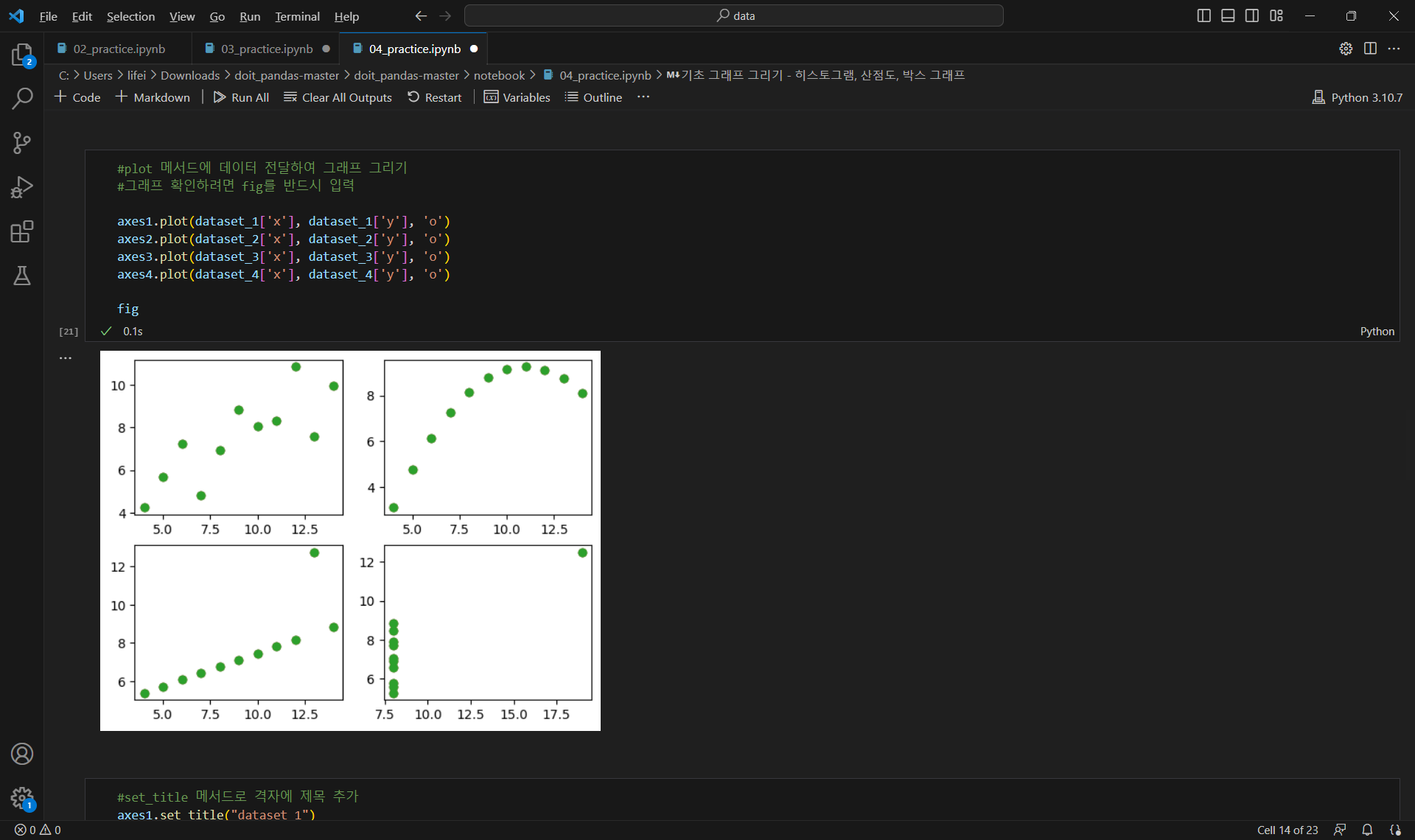This screenshot has width=1415, height=840.
Task: Open Run and Debug view
Action: click(22, 187)
